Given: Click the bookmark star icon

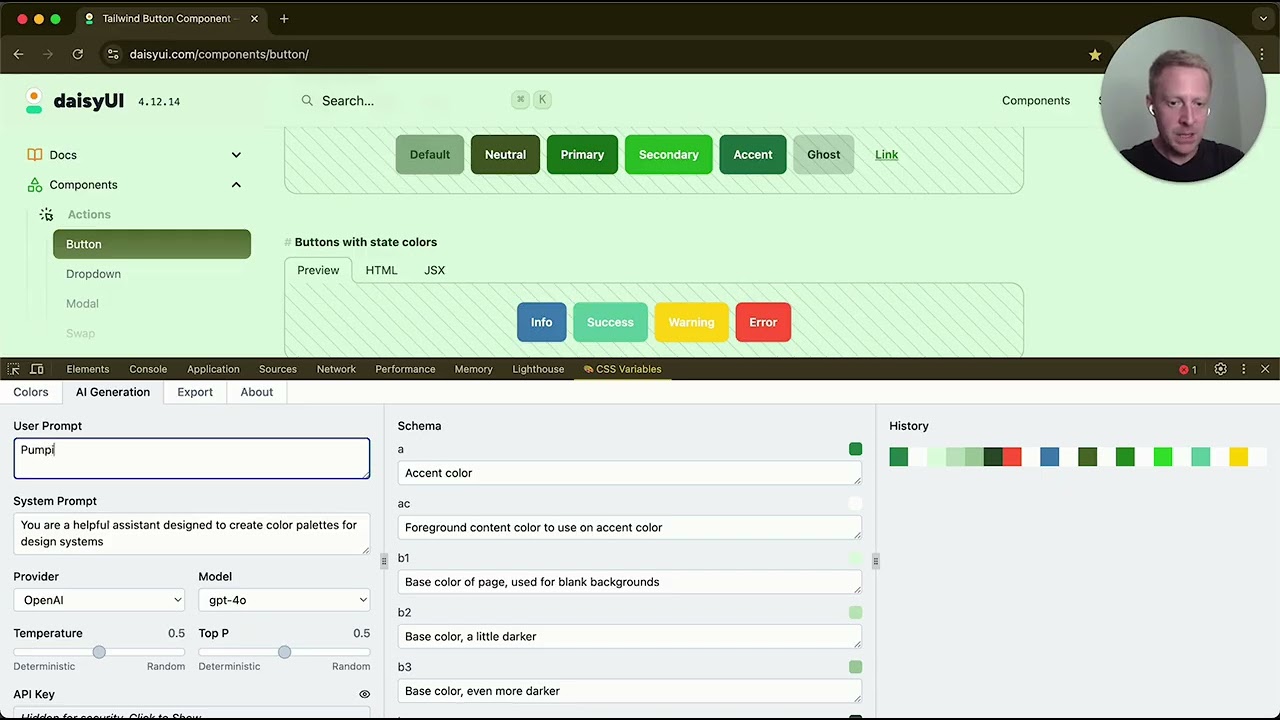Looking at the screenshot, I should click(x=1095, y=54).
